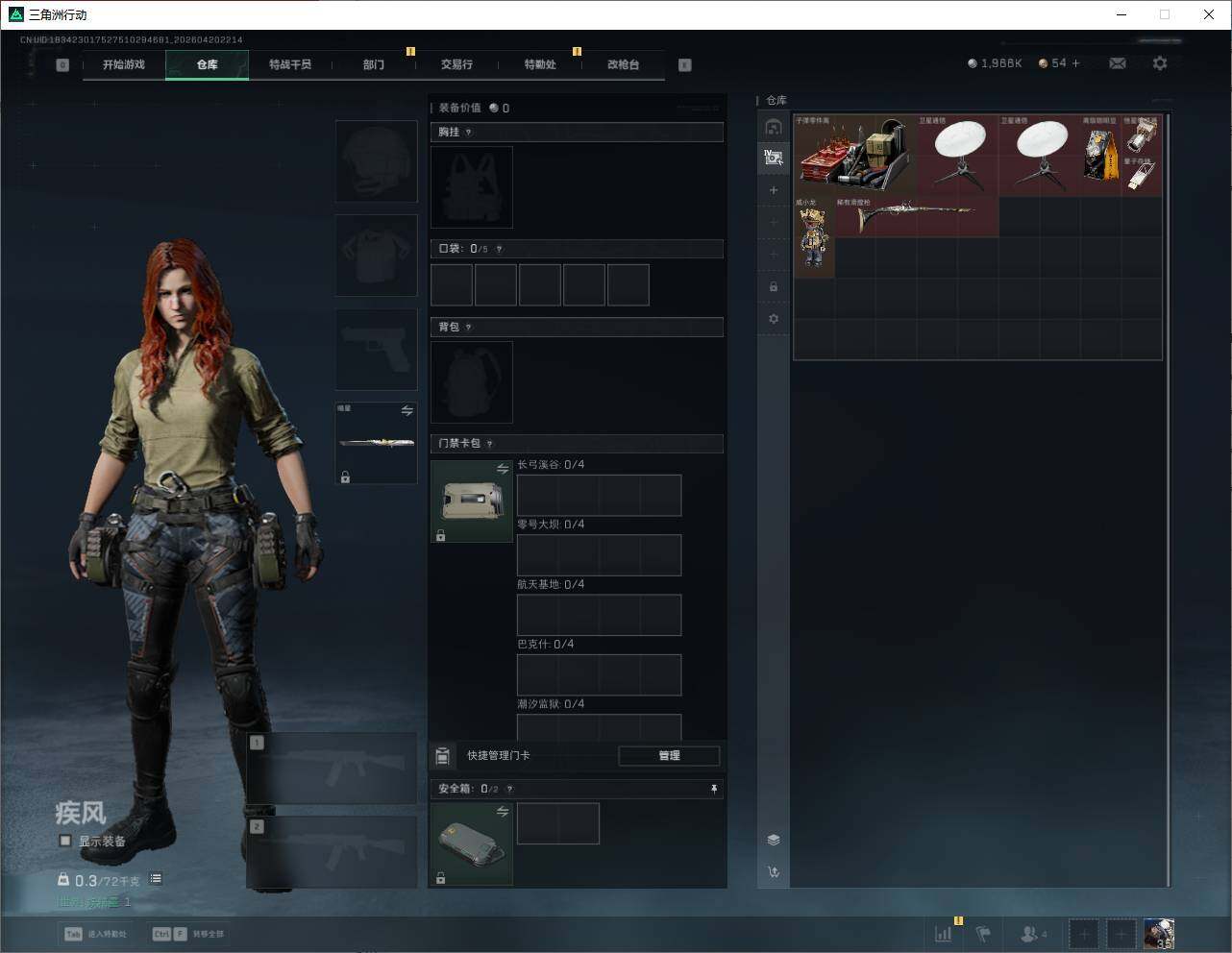Click the 航天基地 keycard slots
The image size is (1232, 953).
599,615
